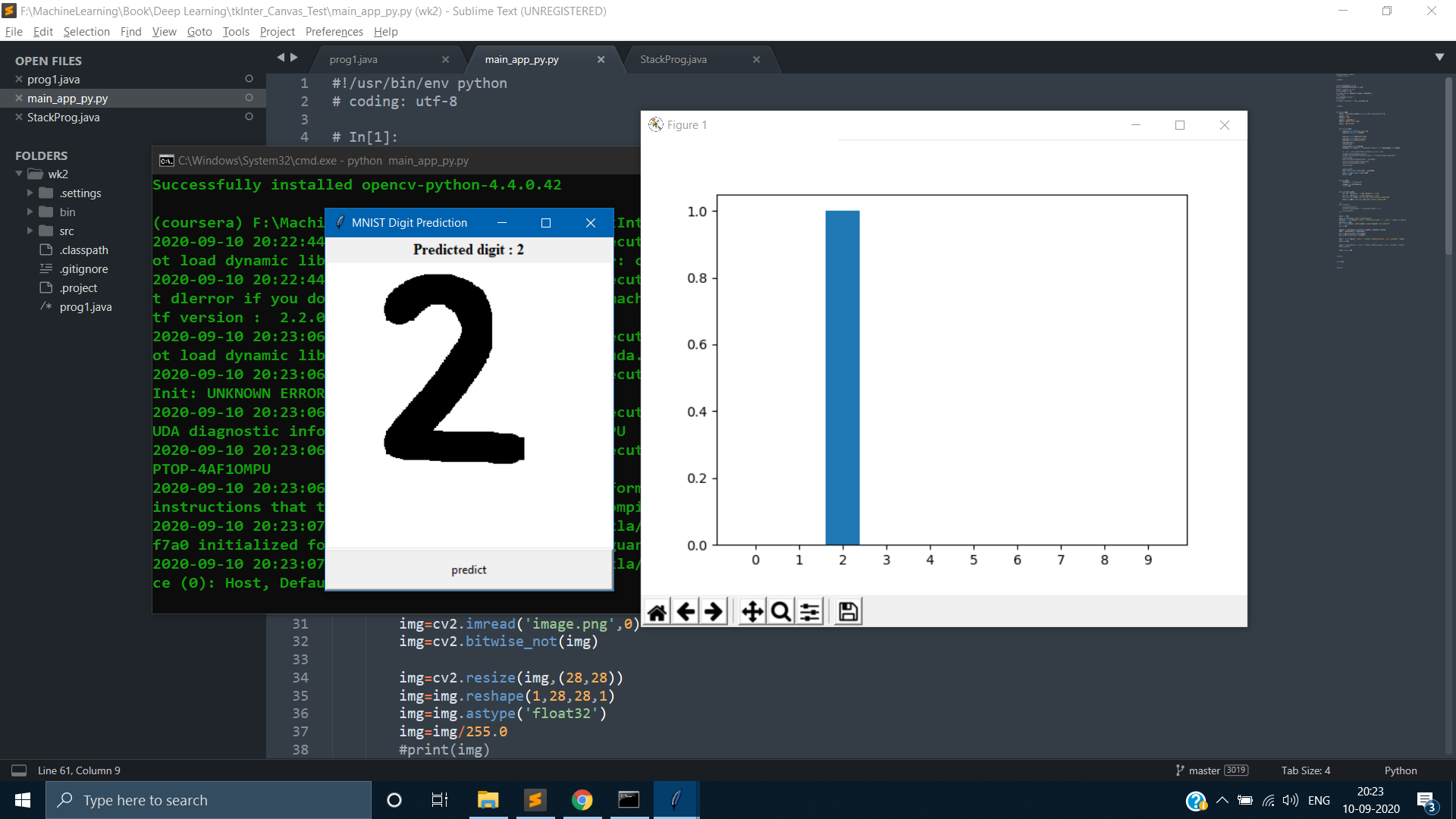Switch to the StackProg.java tab

[673, 59]
